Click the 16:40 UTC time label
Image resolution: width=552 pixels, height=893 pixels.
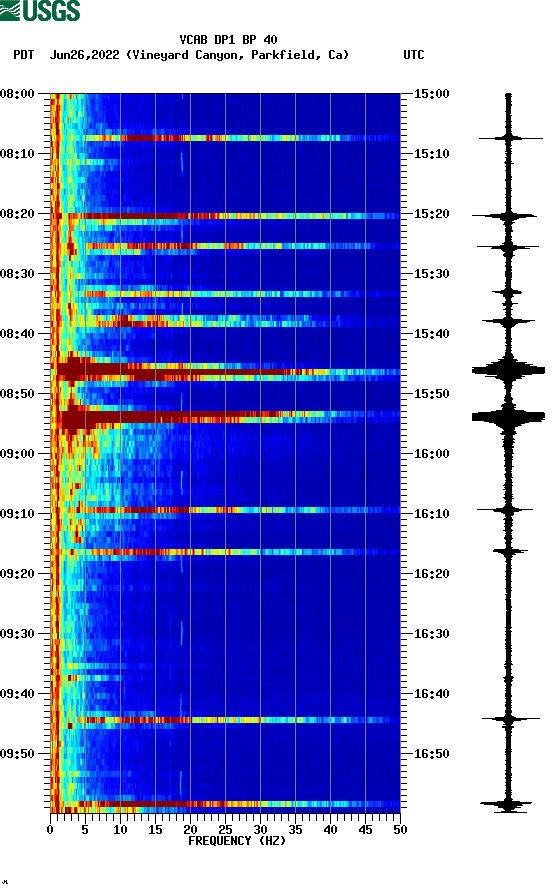tap(431, 694)
